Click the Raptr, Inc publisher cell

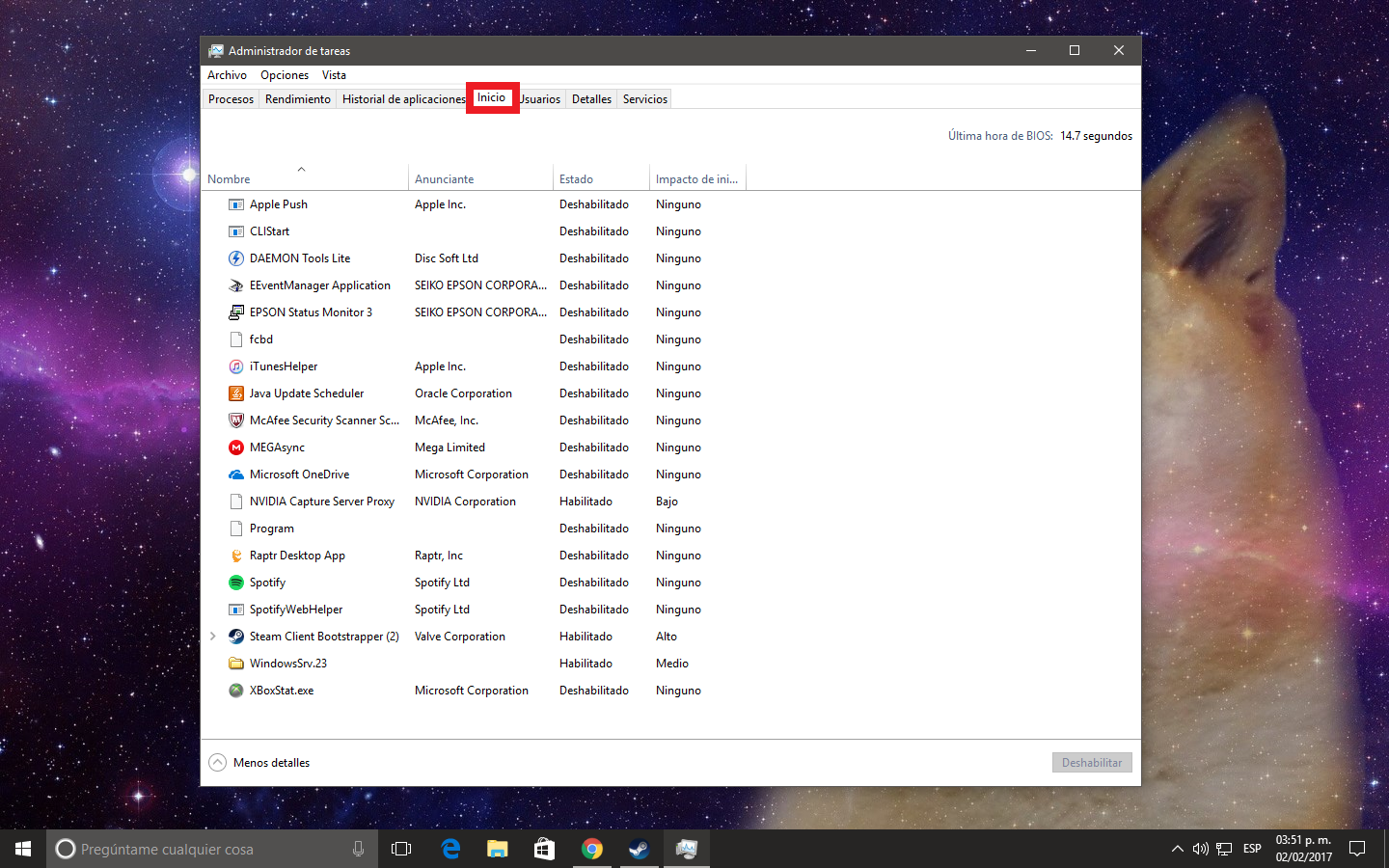tap(439, 556)
